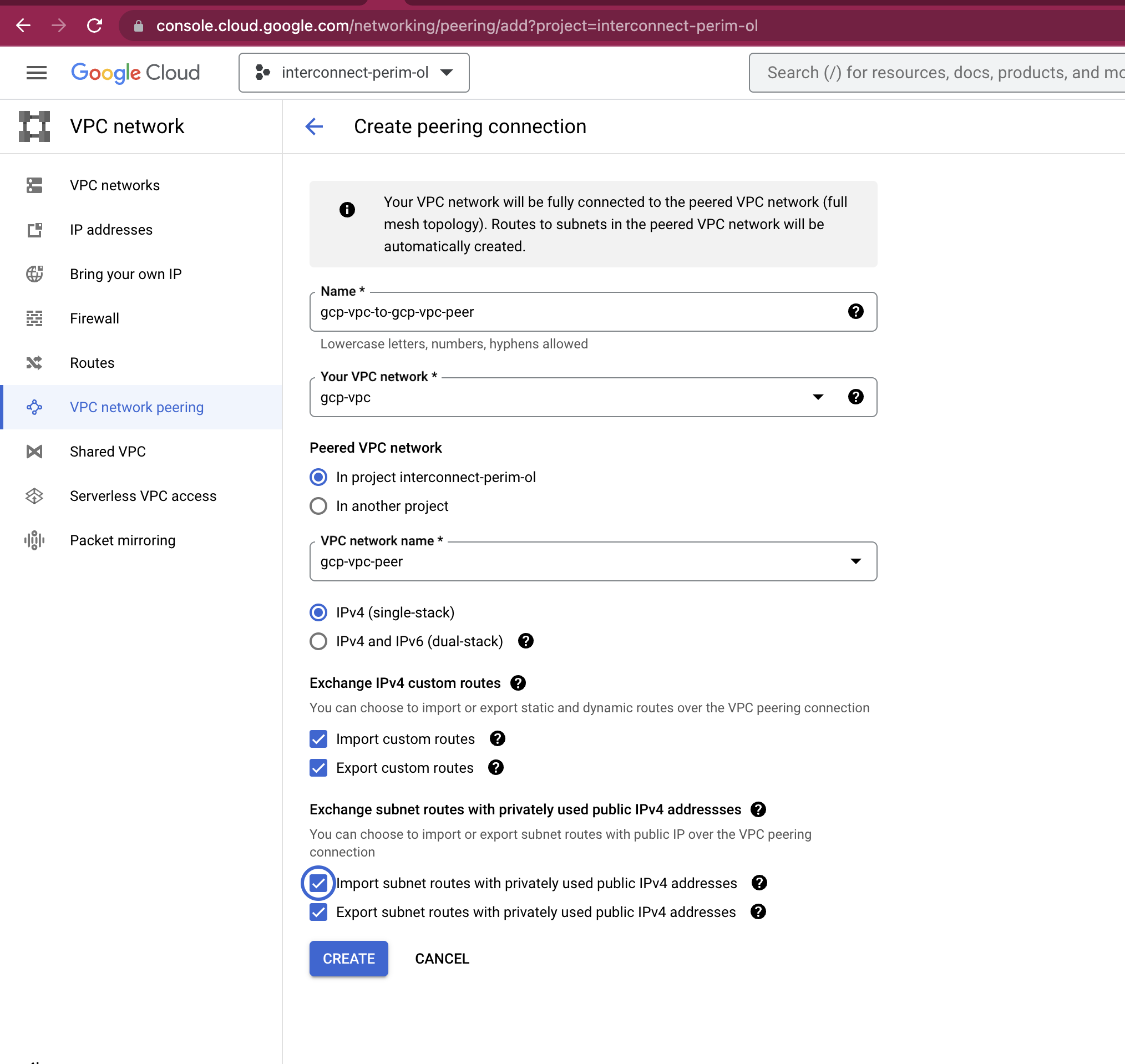Open the hamburger navigation menu

(x=36, y=73)
